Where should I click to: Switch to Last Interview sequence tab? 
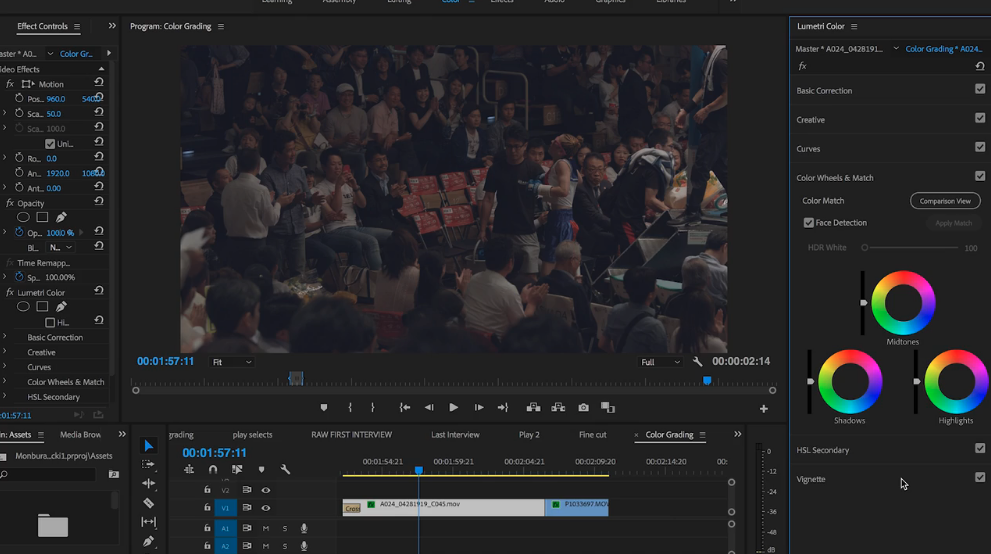click(x=455, y=435)
